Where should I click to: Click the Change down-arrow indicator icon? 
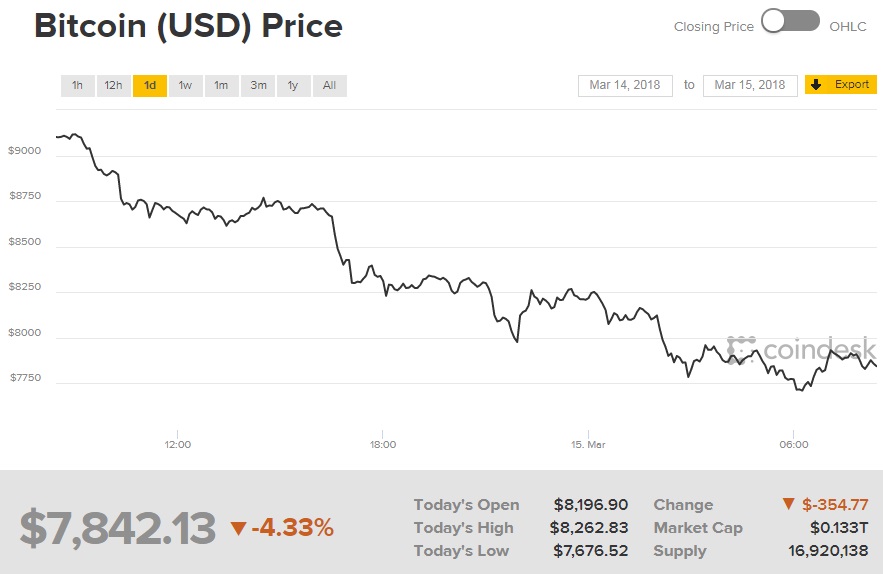point(788,504)
